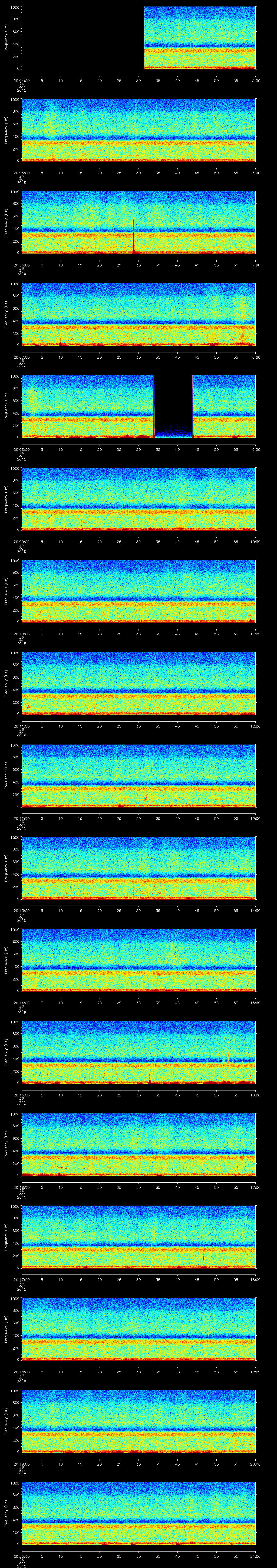Open the 20:14 spectrogram panel
This screenshot has height=1568, width=277.
pyautogui.click(x=138, y=960)
